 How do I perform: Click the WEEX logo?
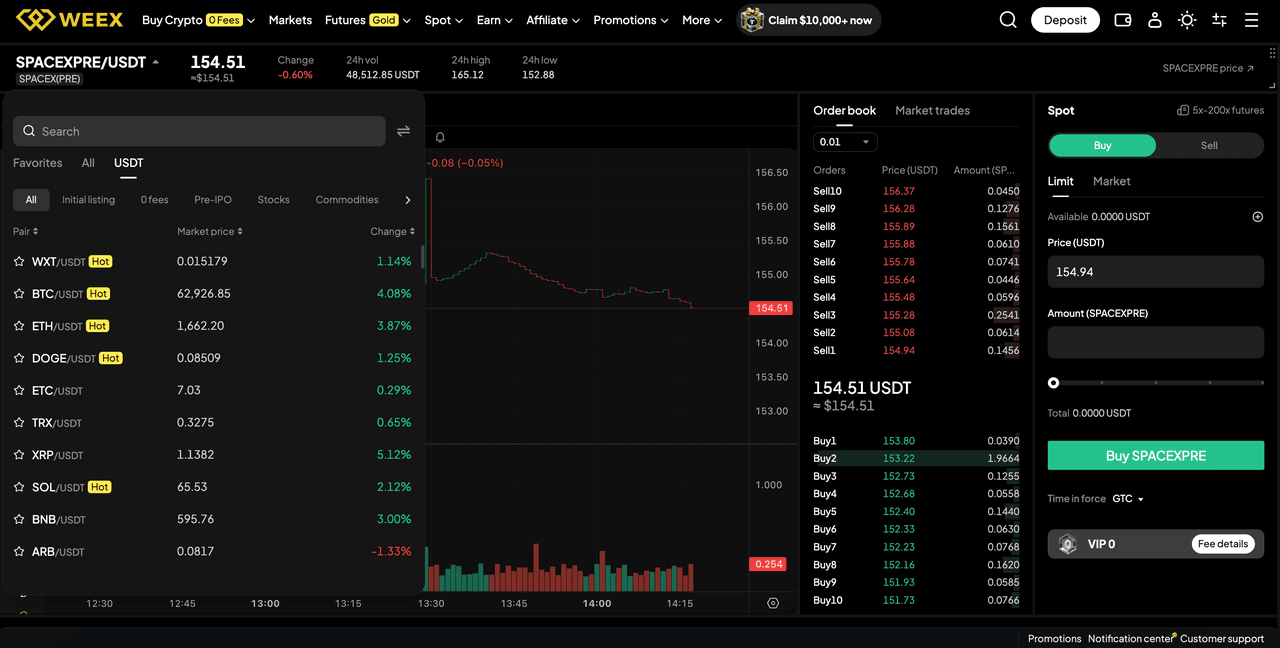pyautogui.click(x=69, y=20)
